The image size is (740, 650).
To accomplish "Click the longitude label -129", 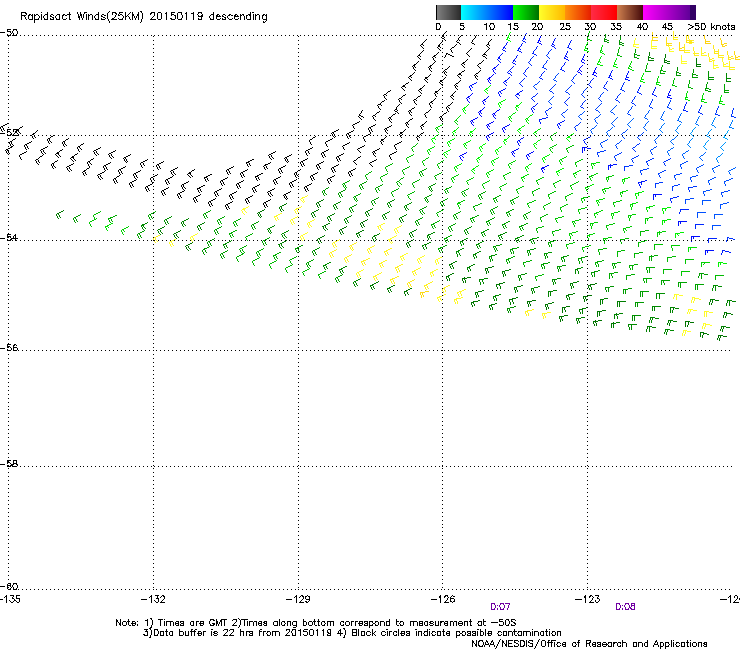I will (298, 599).
